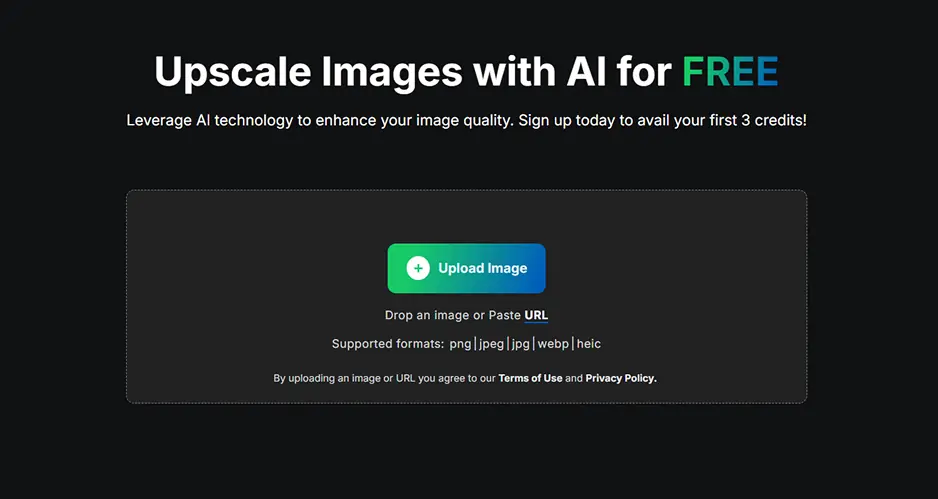Select the jpg format label
The height and width of the screenshot is (499, 938).
coord(520,344)
